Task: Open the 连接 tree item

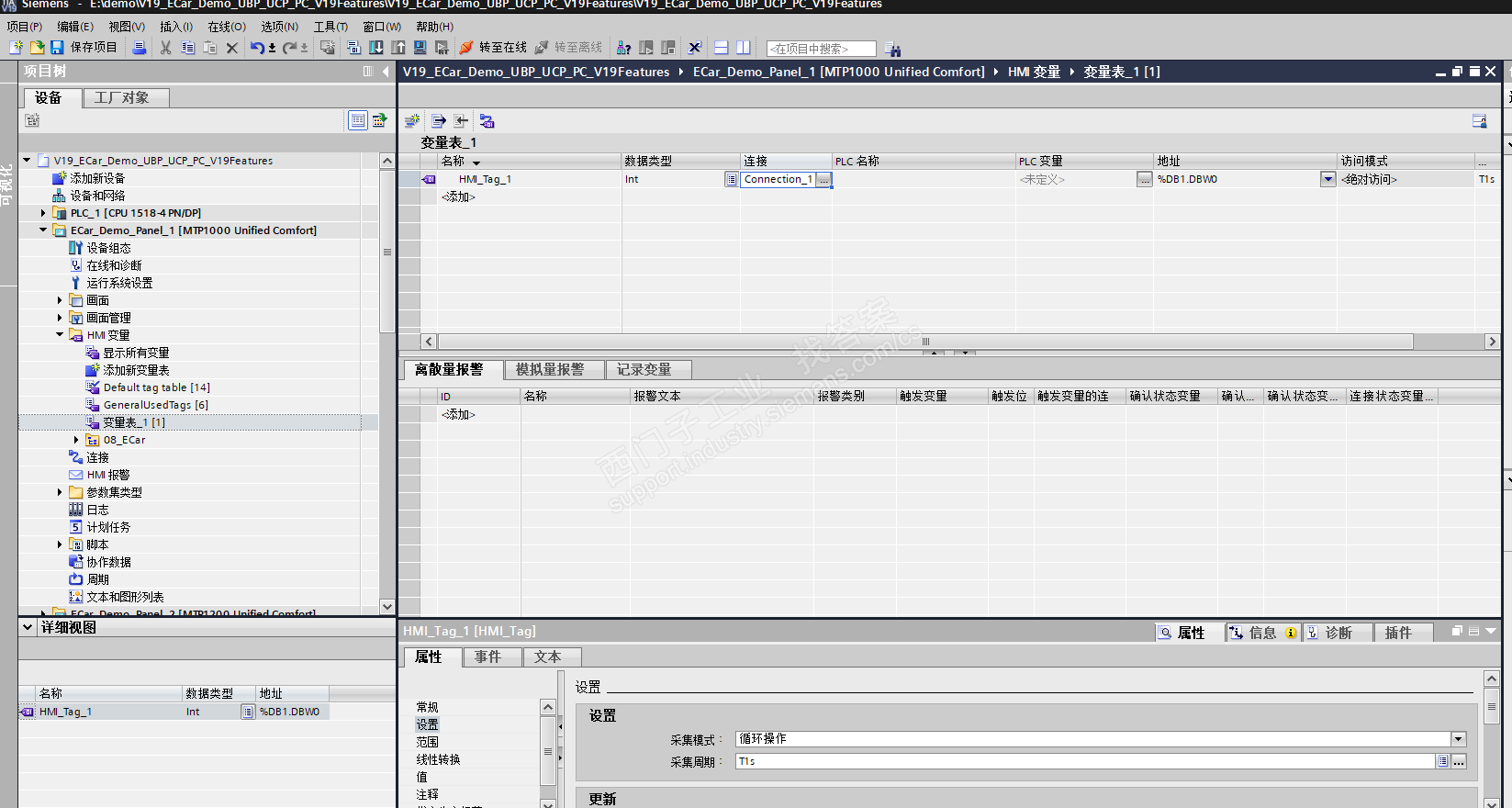Action: (x=97, y=457)
